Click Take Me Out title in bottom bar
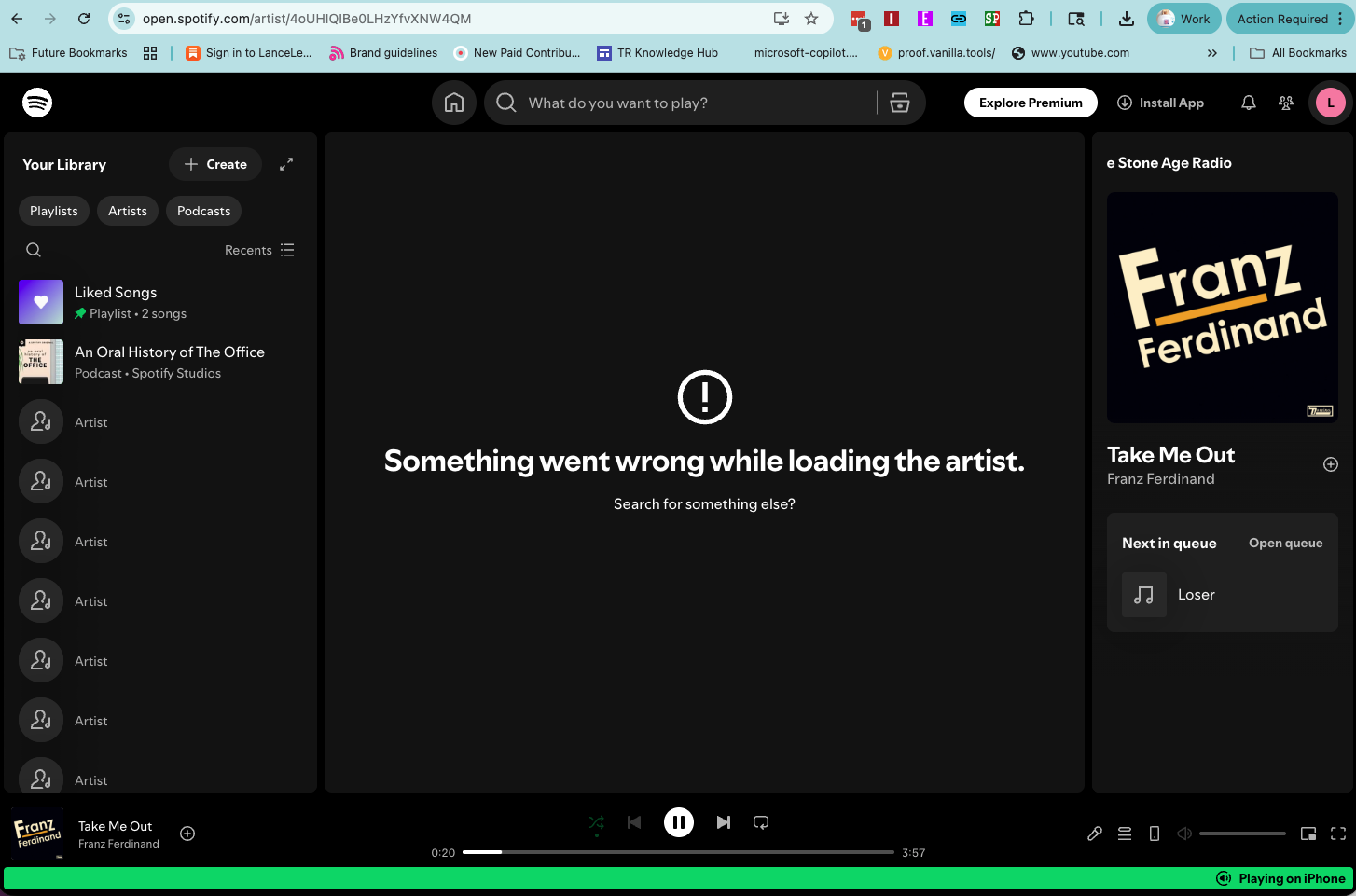This screenshot has height=896, width=1356. (115, 826)
